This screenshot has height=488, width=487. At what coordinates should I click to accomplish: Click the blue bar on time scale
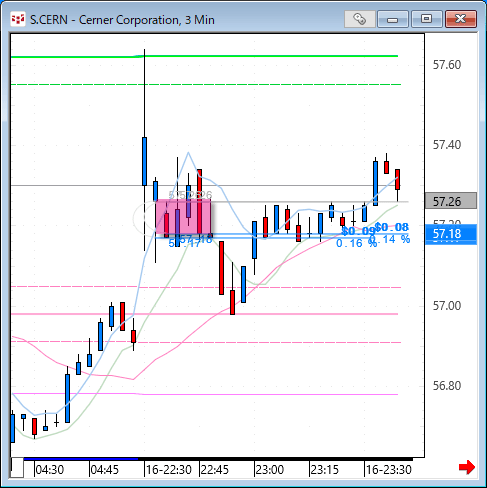[81, 459]
